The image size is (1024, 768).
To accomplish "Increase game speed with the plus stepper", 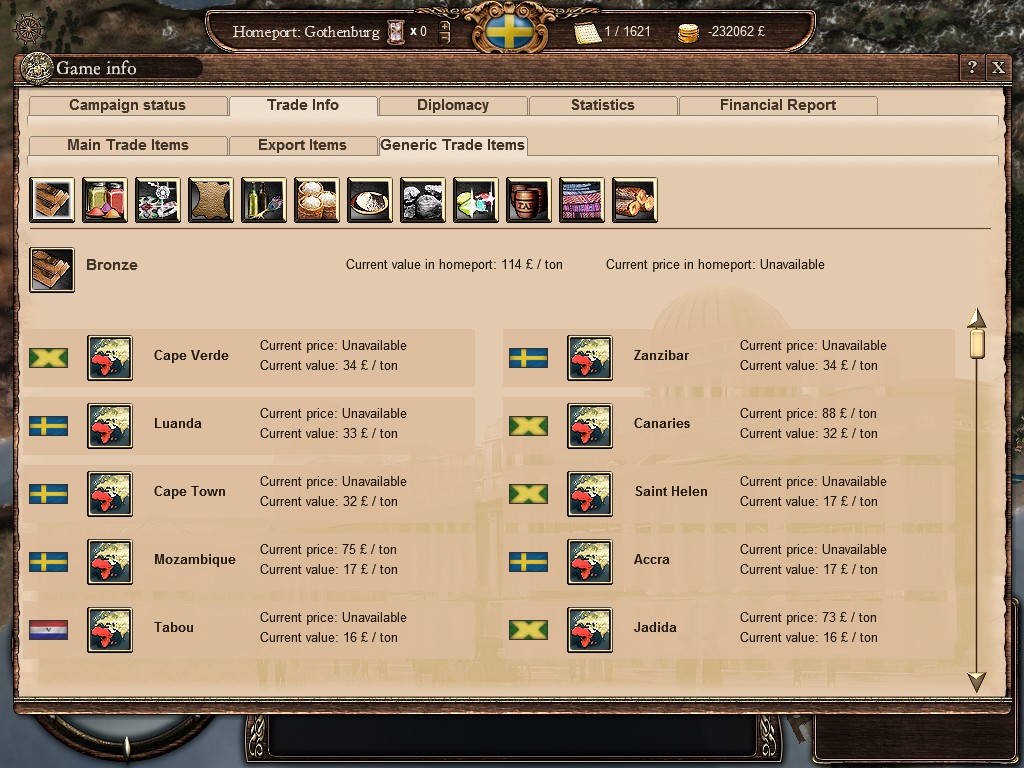I will click(445, 26).
